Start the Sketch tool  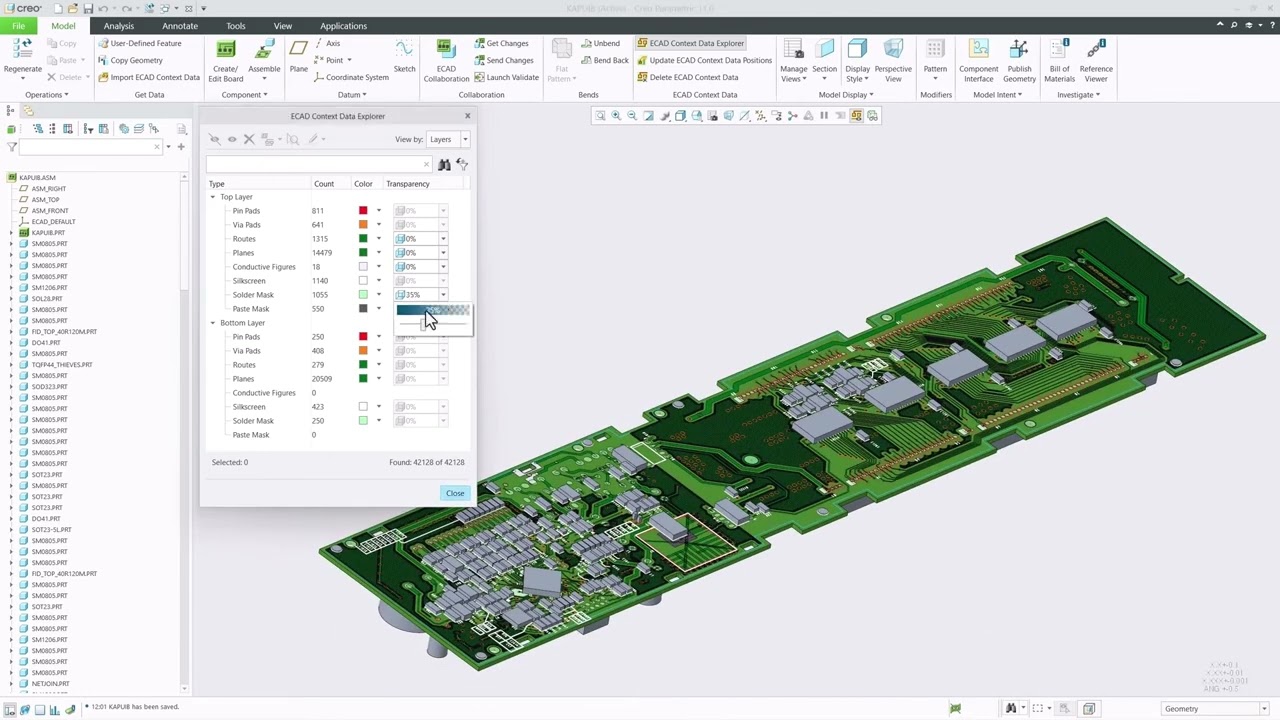[404, 58]
